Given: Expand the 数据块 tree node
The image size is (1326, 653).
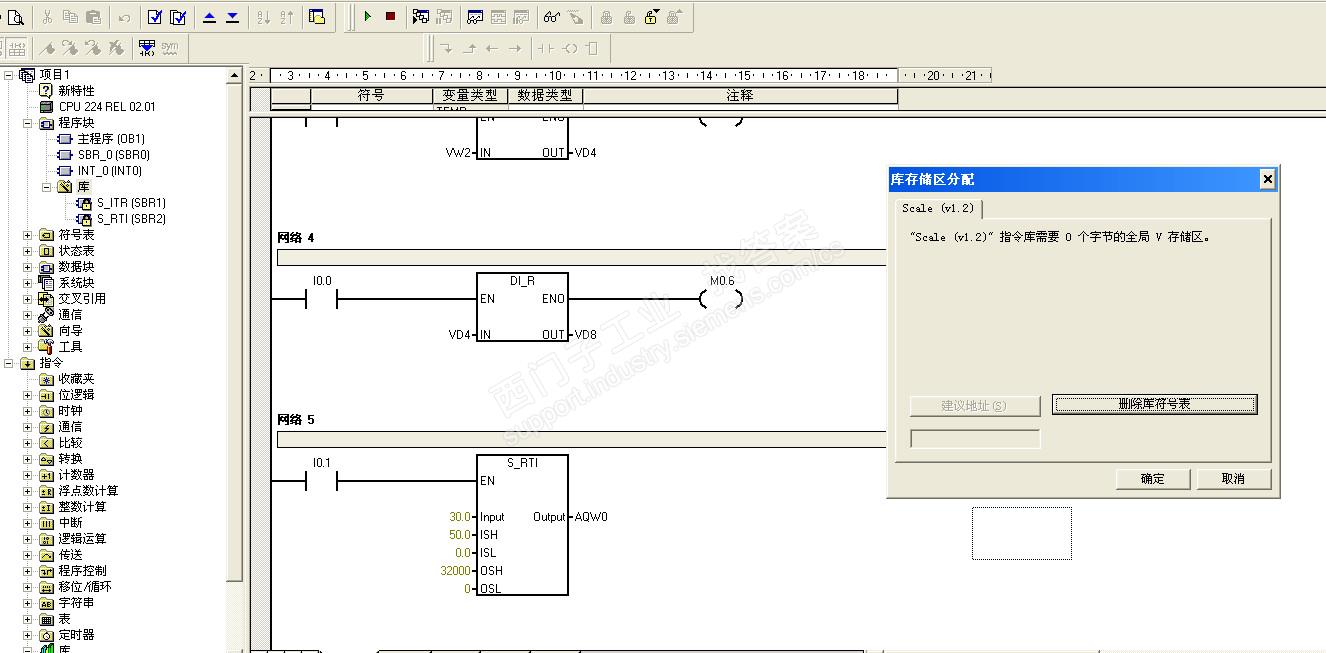Looking at the screenshot, I should pos(28,267).
